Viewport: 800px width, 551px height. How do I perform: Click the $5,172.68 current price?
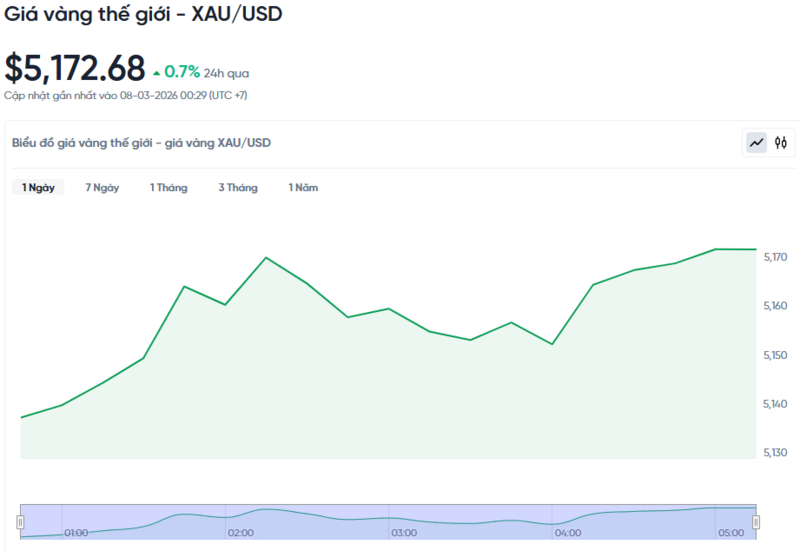75,68
